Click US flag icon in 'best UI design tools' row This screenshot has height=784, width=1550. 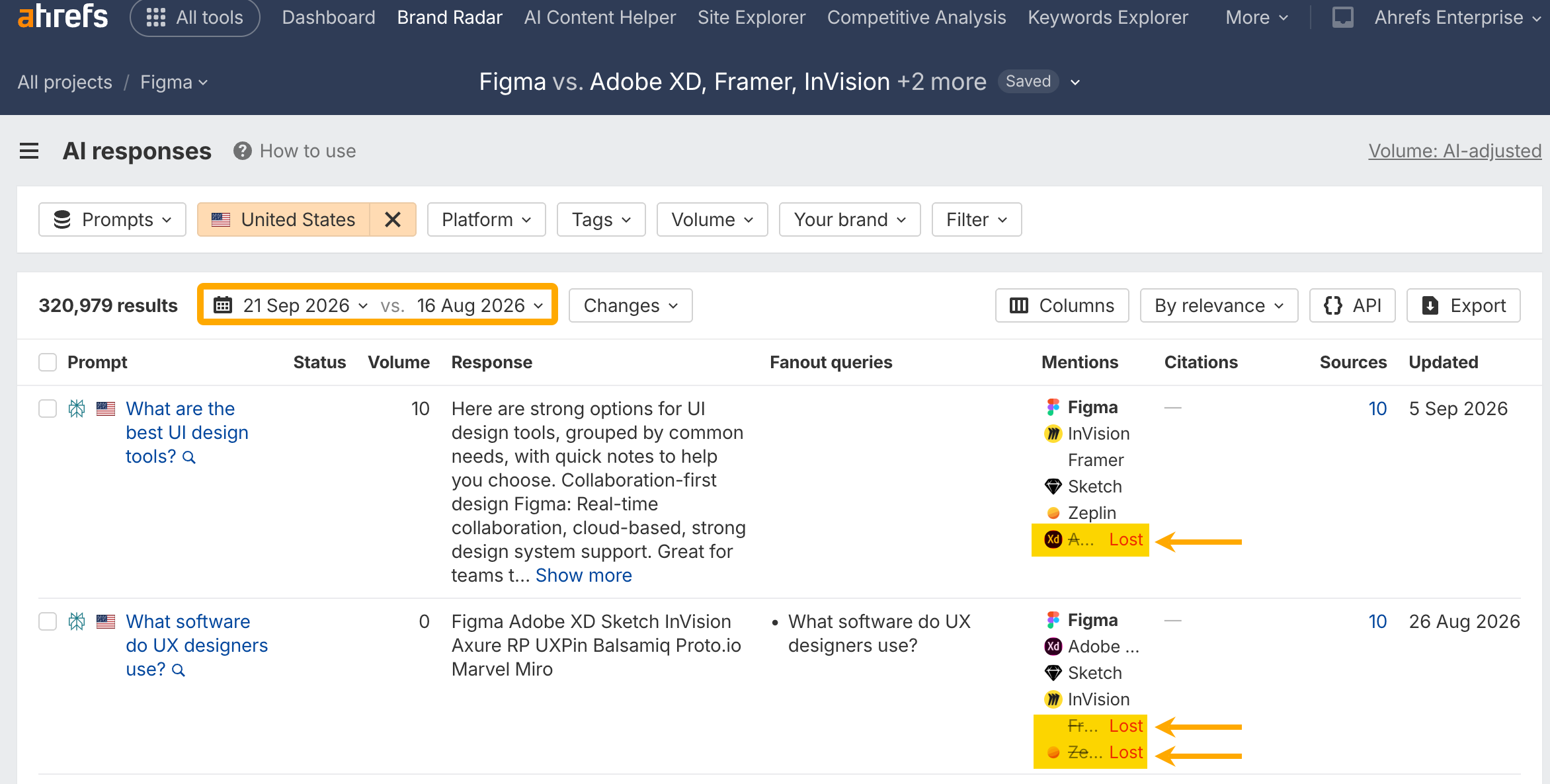[106, 409]
